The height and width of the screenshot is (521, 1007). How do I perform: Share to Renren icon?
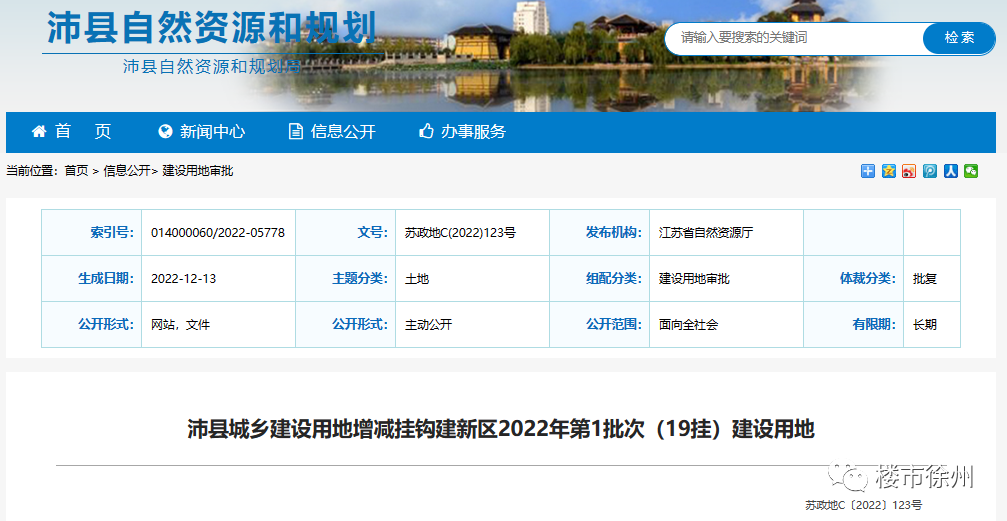[950, 171]
